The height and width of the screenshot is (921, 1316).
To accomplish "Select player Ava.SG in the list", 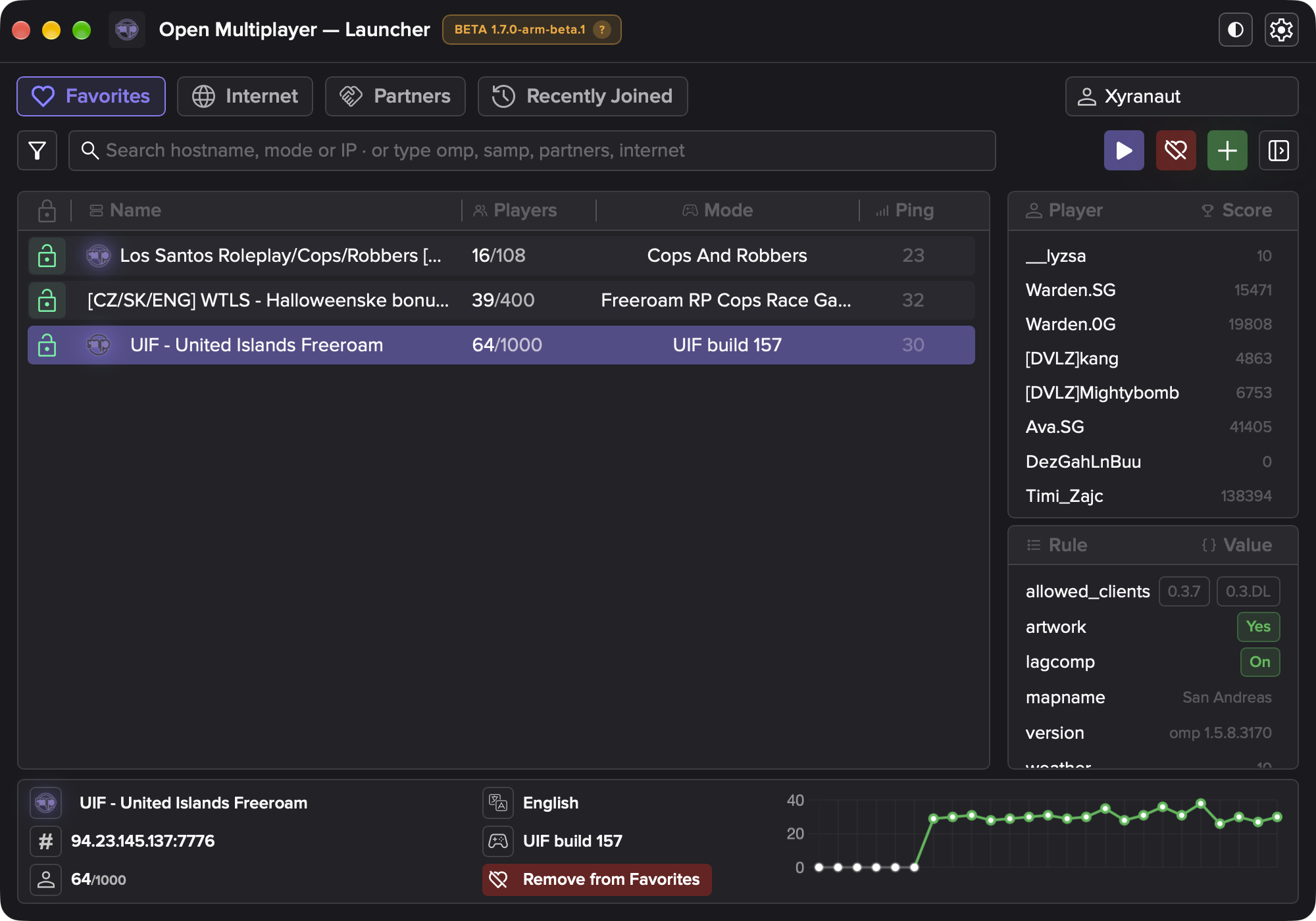I will coord(1149,427).
